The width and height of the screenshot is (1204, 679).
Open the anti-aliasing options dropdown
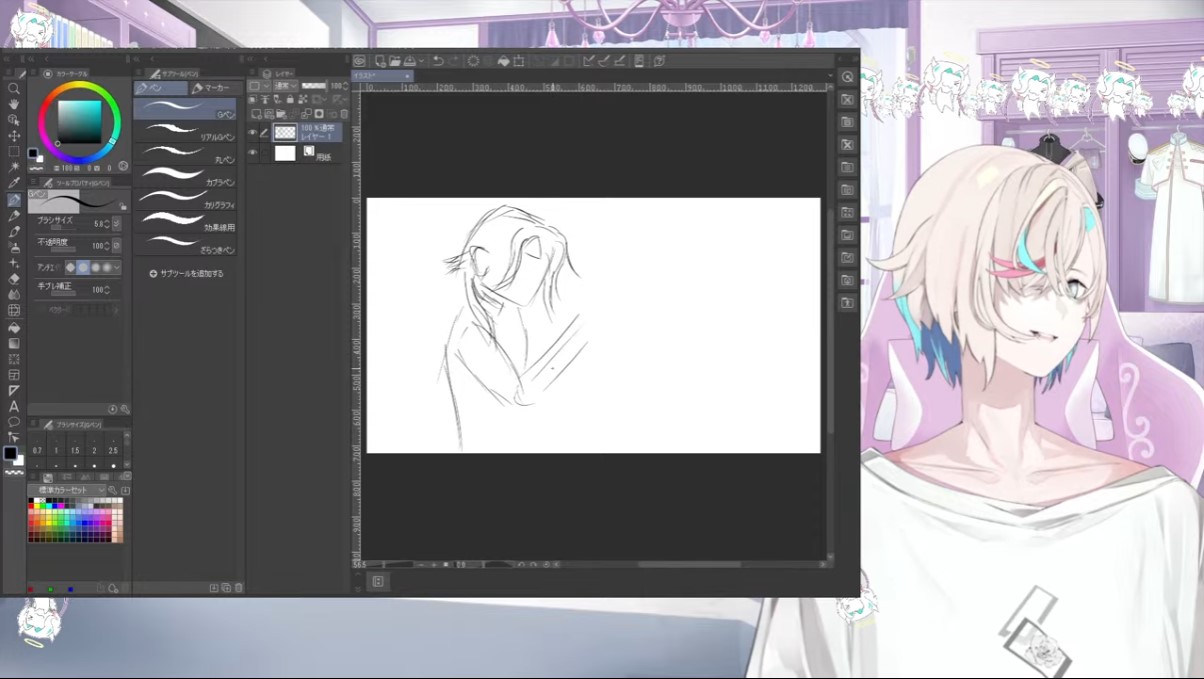118,267
